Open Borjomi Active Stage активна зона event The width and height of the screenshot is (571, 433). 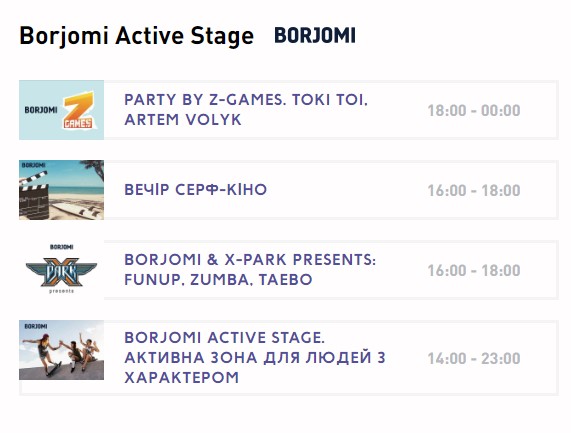255,358
